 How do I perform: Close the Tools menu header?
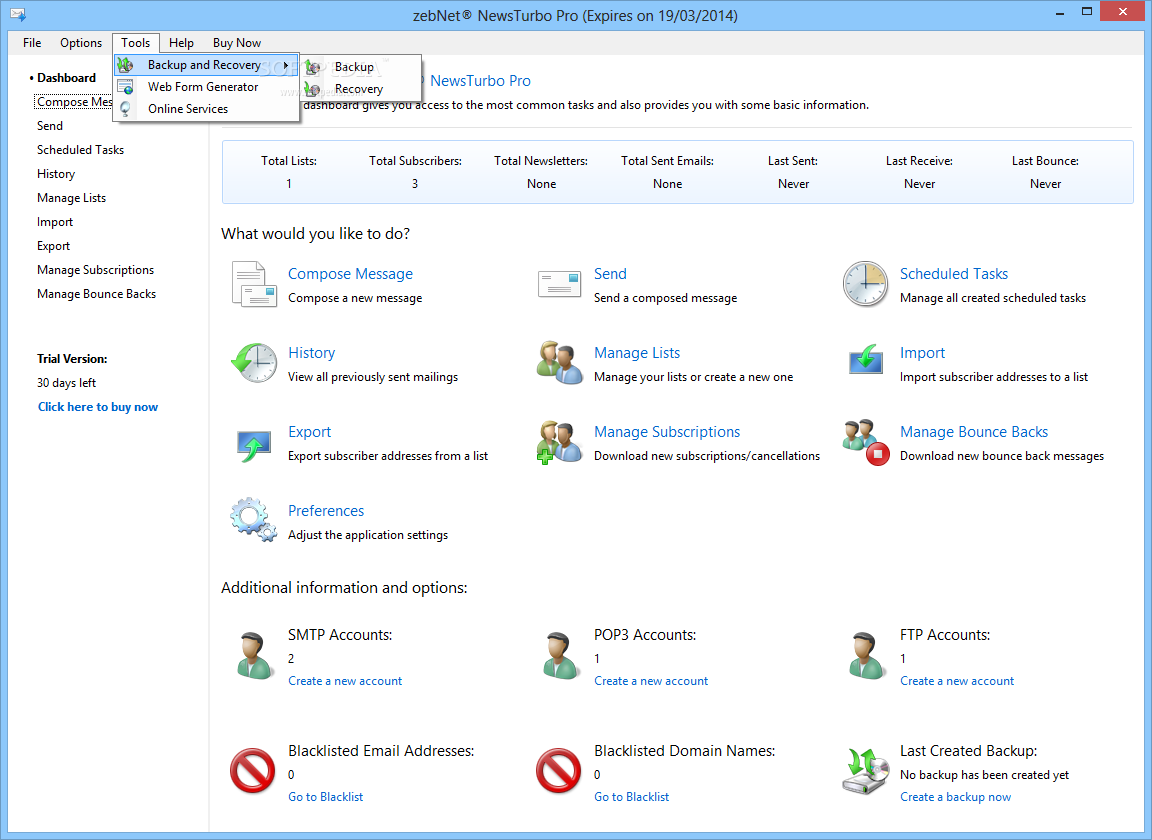tap(135, 43)
